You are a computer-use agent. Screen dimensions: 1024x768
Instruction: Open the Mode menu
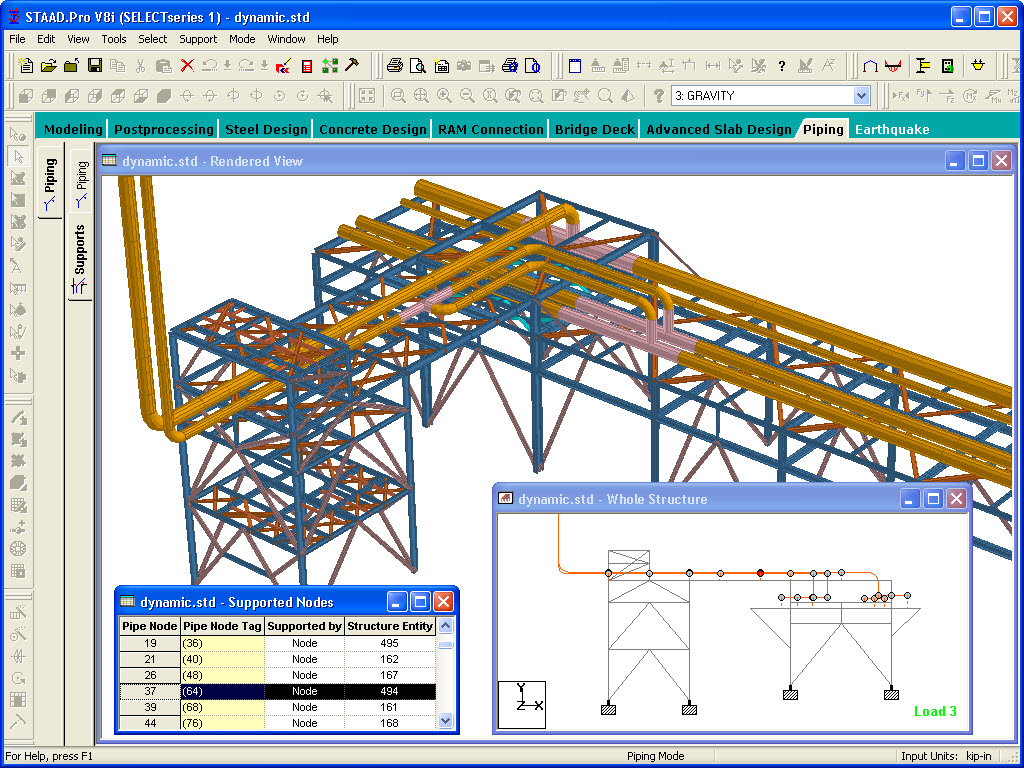click(x=242, y=39)
